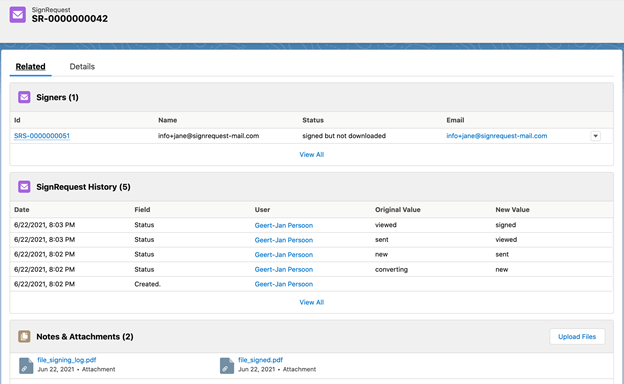The image size is (624, 384).
Task: Switch to the Details tab
Action: coord(82,66)
